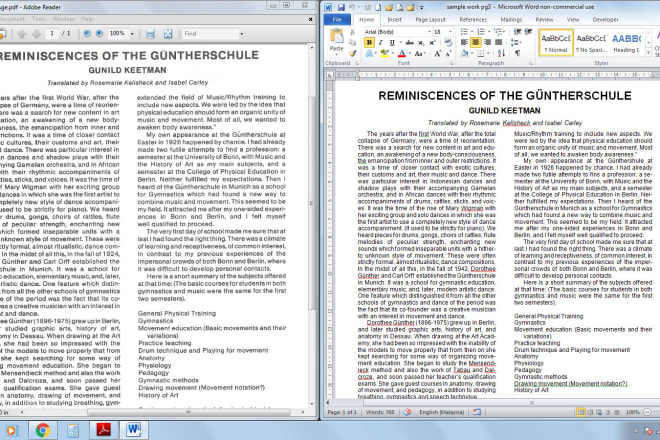Toggle Italic formatting in Word
The height and width of the screenshot is (440, 660).
381,43
